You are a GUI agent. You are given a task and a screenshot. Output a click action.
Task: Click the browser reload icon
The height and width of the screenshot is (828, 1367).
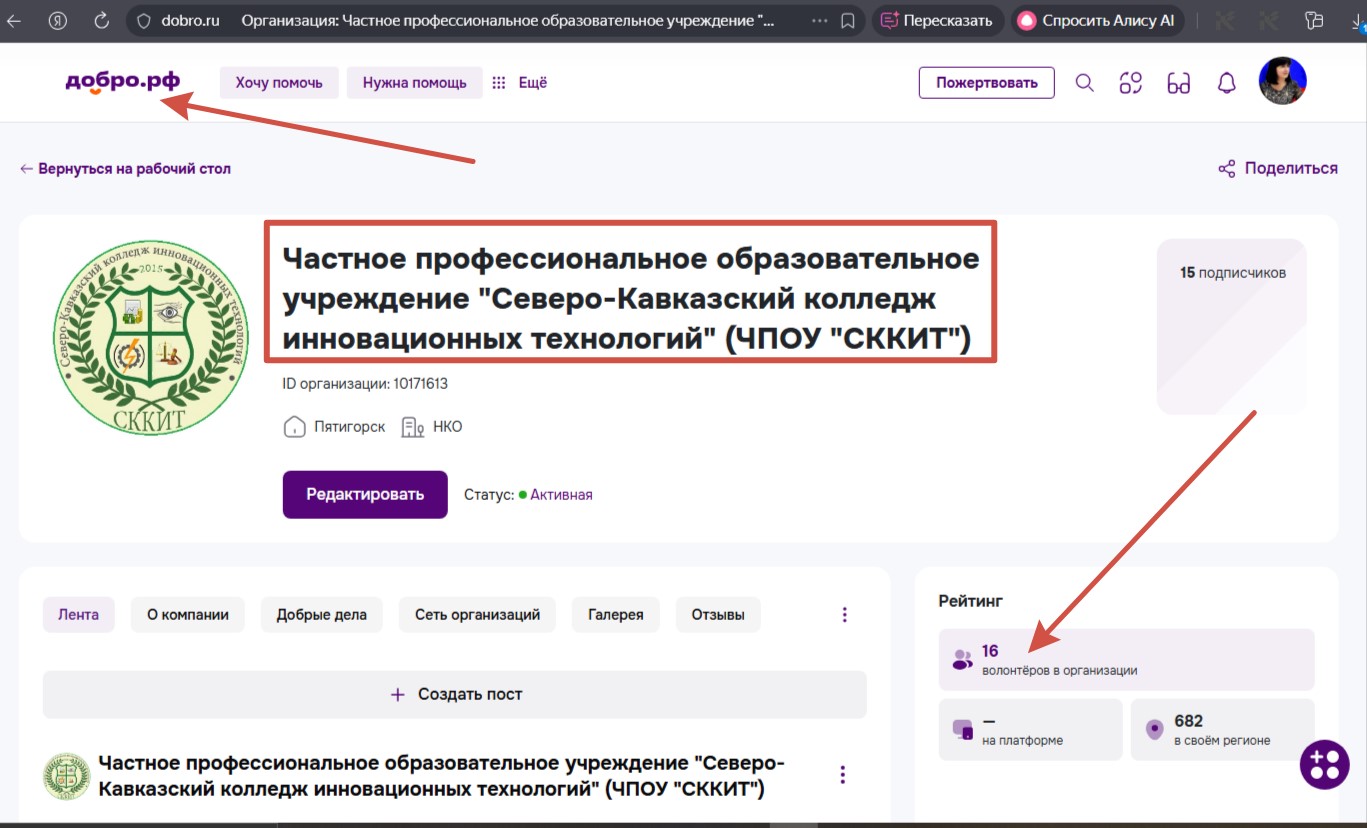tap(101, 20)
